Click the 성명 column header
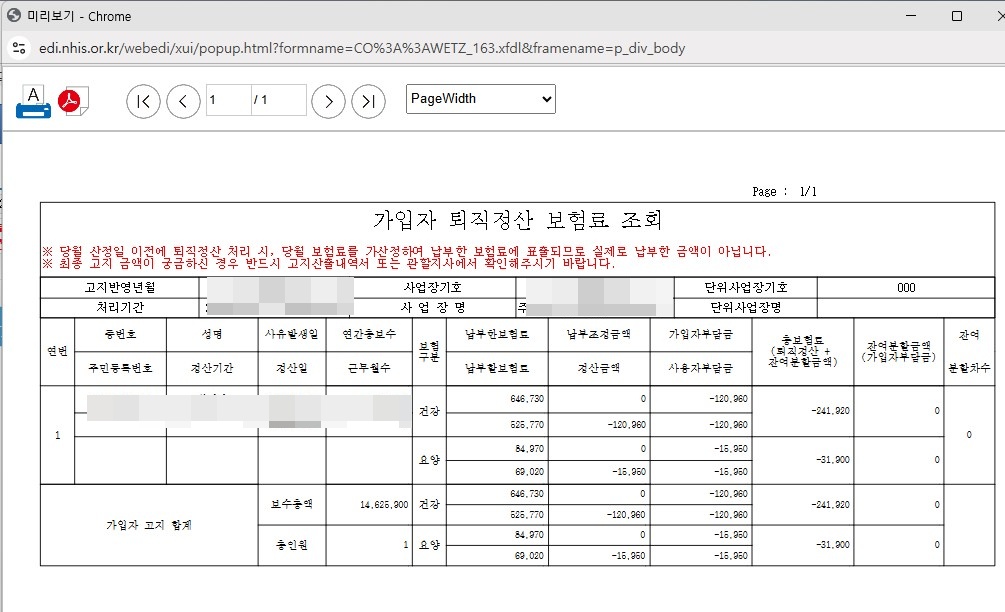 pos(212,334)
